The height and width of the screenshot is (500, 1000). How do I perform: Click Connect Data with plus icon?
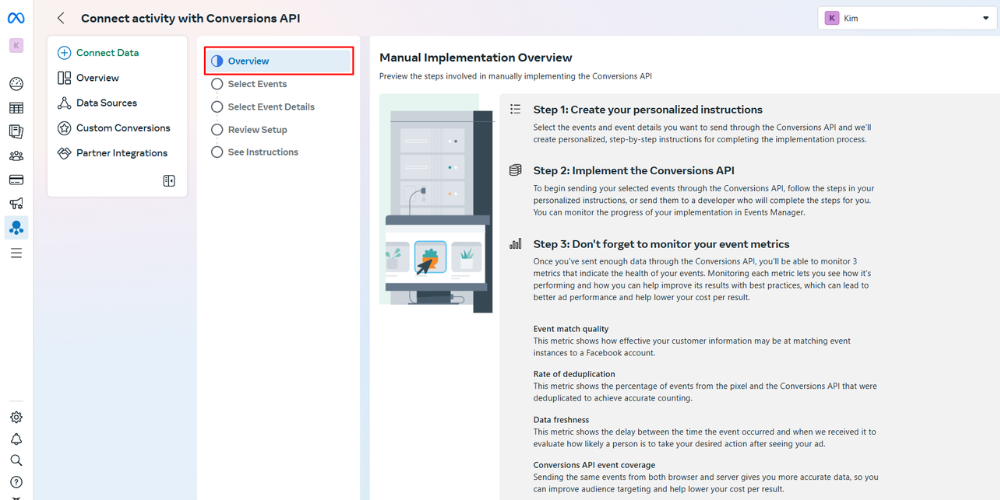coord(98,53)
